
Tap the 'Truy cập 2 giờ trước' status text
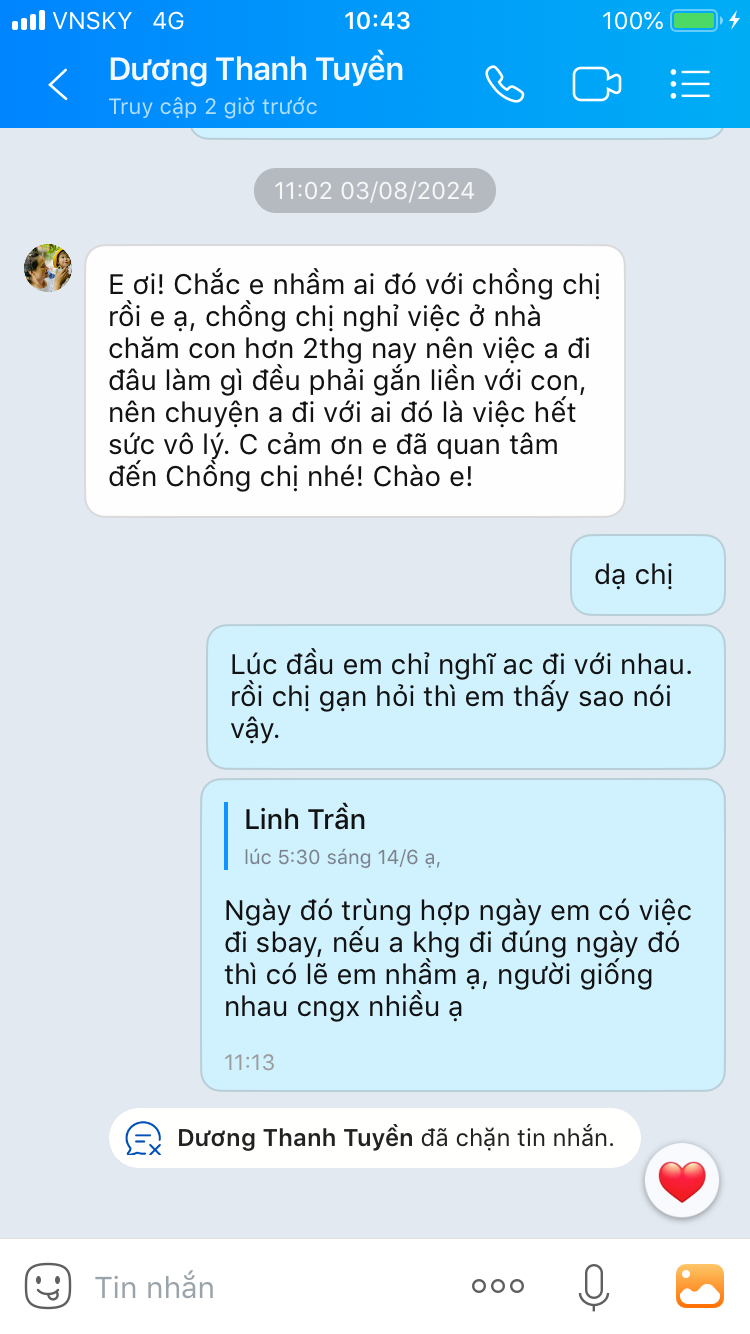pos(213,107)
